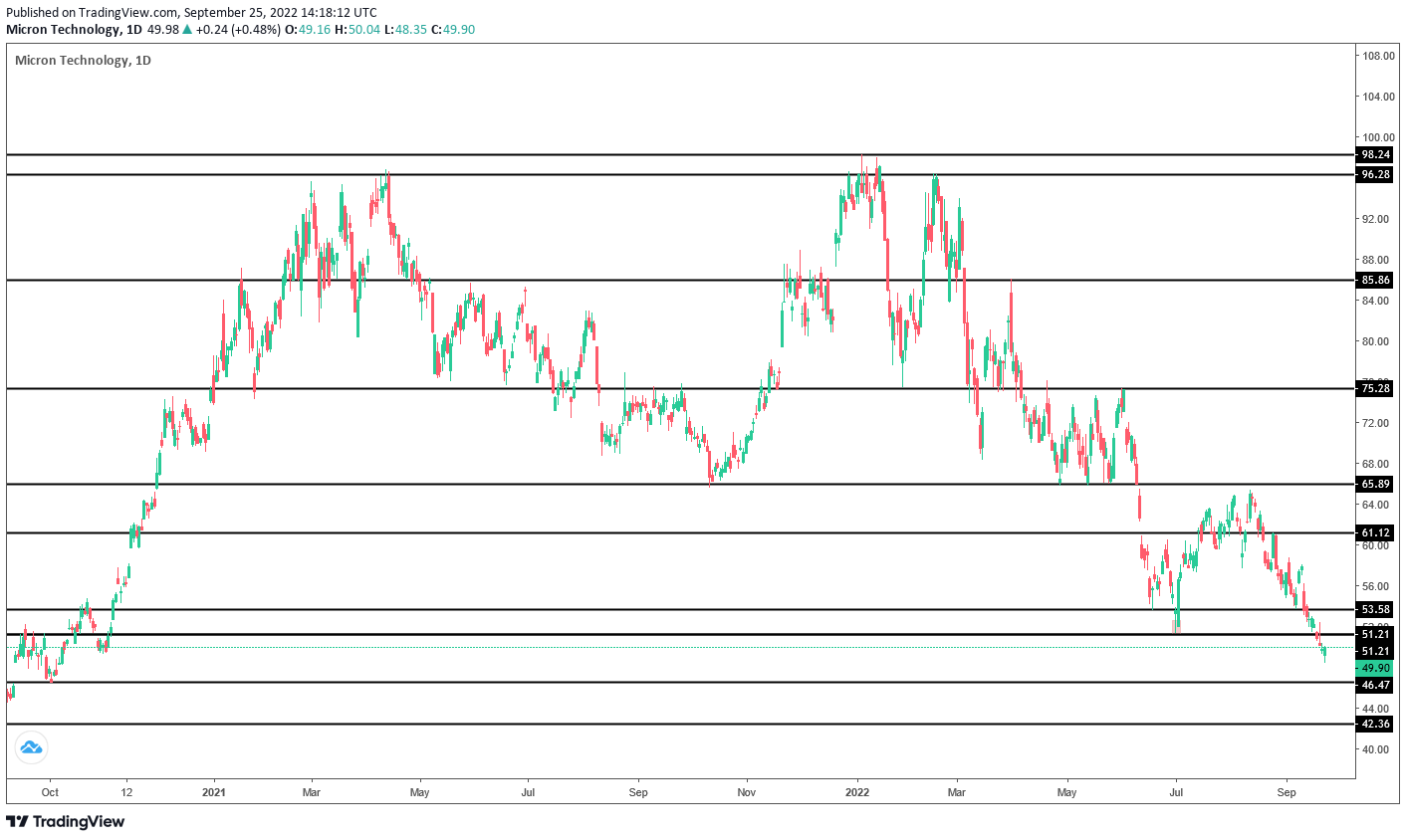Select the 75.28 price label
Image resolution: width=1406 pixels, height=840 pixels.
click(1375, 388)
